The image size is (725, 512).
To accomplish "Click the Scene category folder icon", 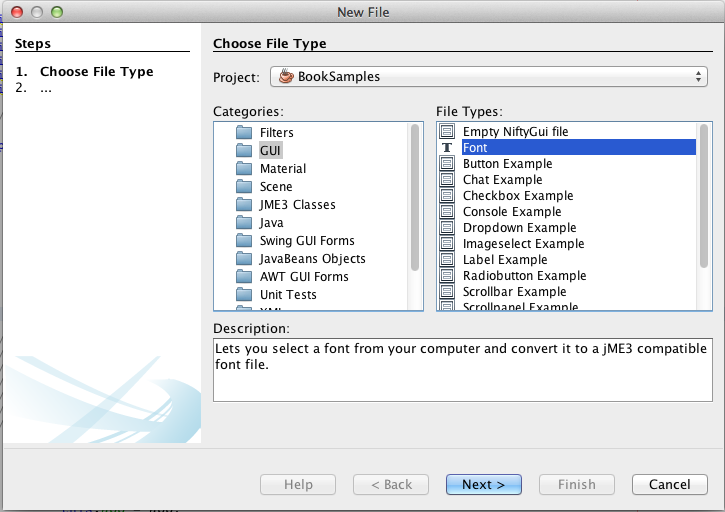I will click(244, 187).
